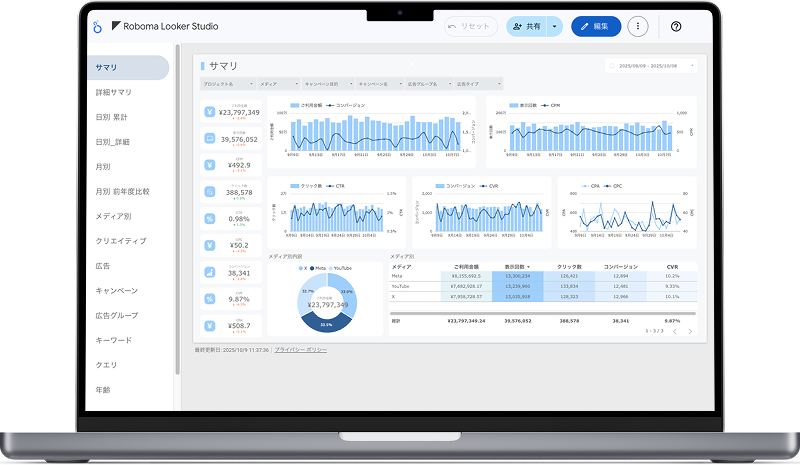
Task: Click the 編集 edit button
Action: click(x=596, y=27)
